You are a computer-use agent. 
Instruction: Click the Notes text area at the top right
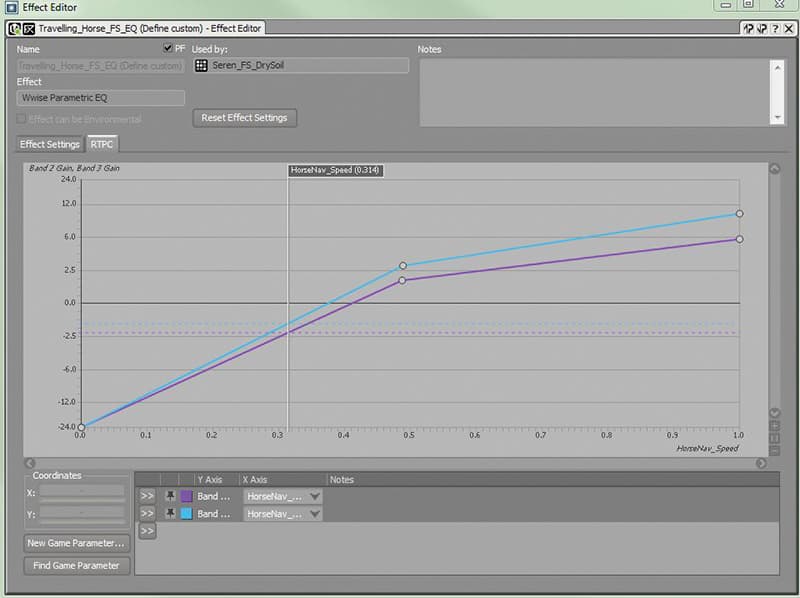click(x=594, y=92)
